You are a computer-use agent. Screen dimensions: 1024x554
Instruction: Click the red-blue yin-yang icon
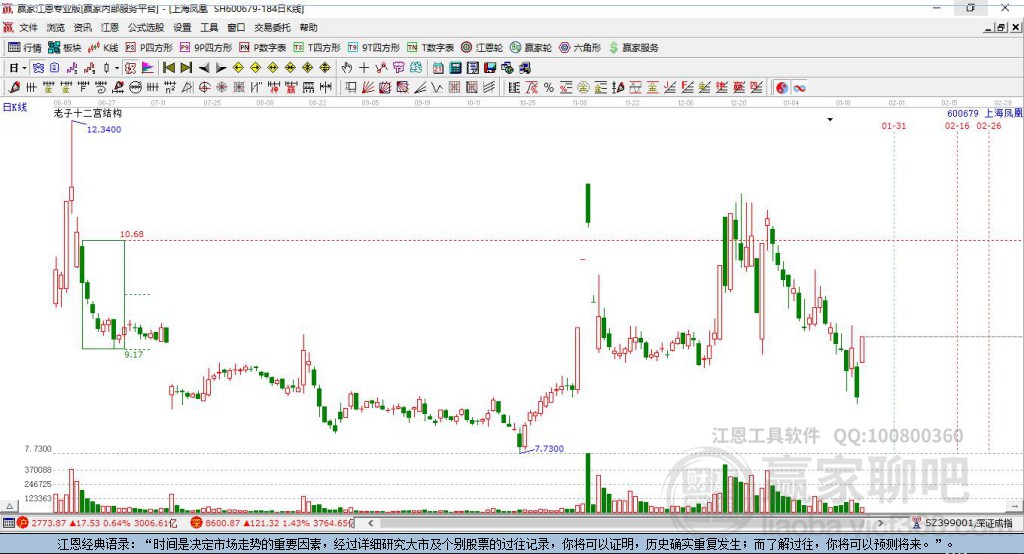(x=782, y=88)
